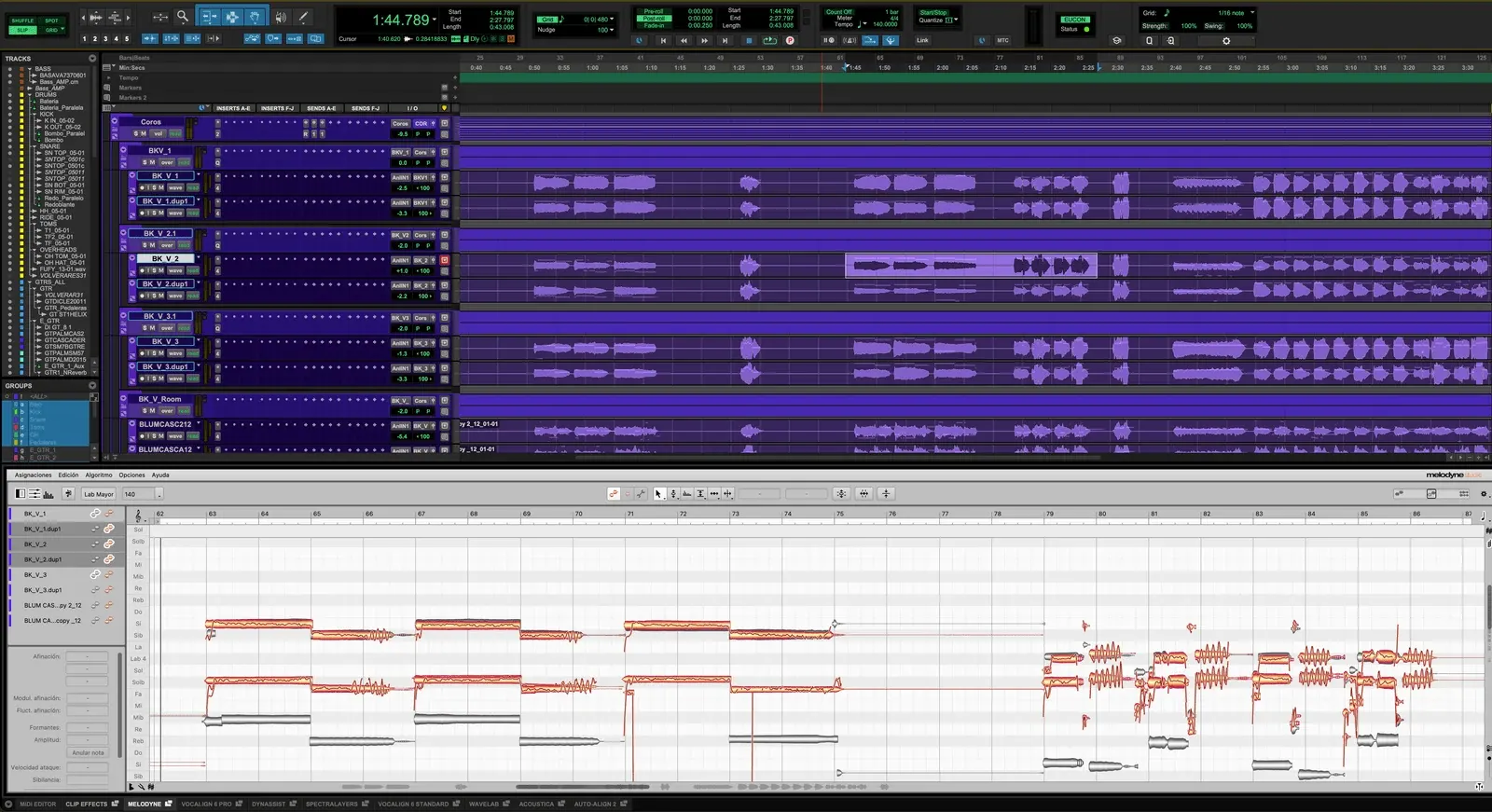Select the Grabber hand tool
Image resolution: width=1492 pixels, height=812 pixels.
coord(255,17)
